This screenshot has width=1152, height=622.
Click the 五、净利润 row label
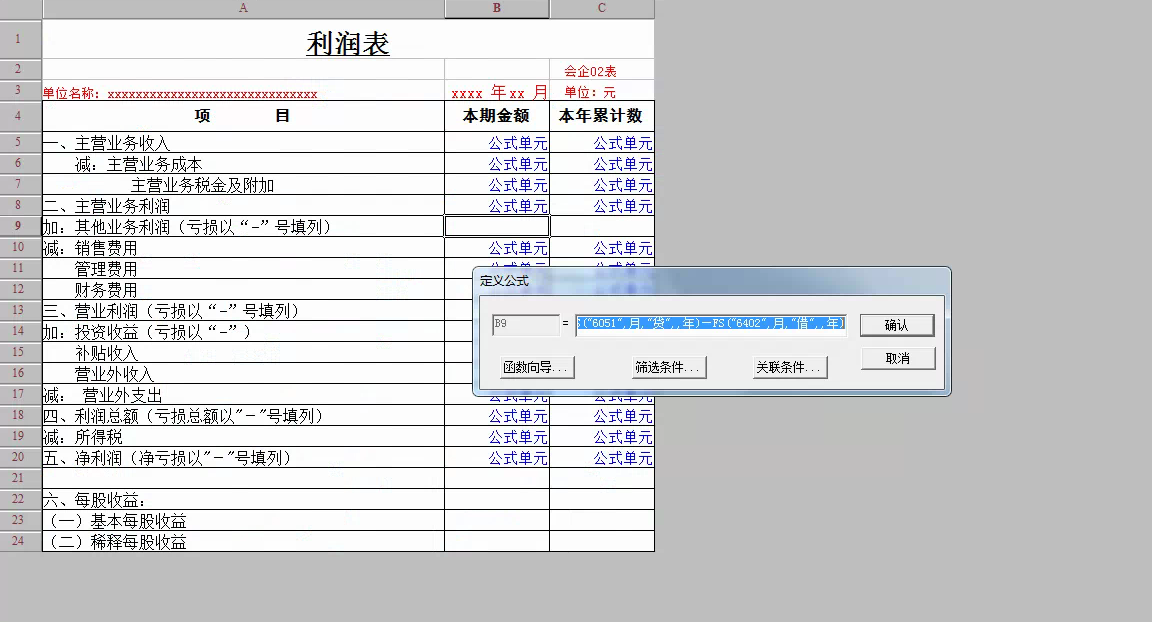pos(243,458)
